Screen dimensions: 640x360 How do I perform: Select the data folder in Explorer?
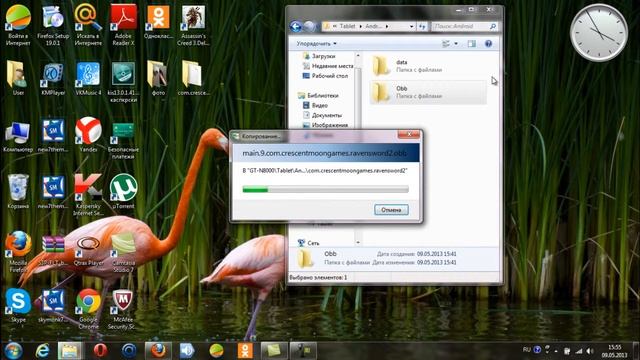tap(428, 66)
